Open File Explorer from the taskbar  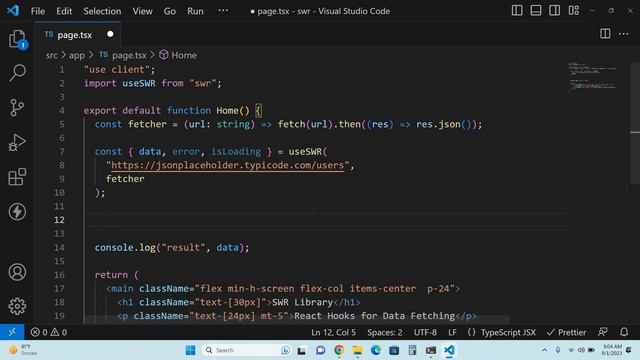[x=358, y=350]
